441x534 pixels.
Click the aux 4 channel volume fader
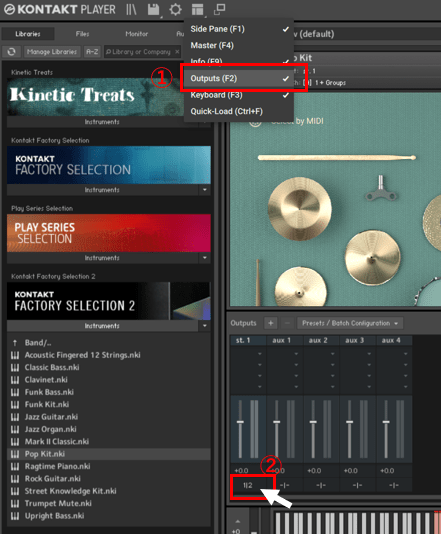tap(386, 422)
